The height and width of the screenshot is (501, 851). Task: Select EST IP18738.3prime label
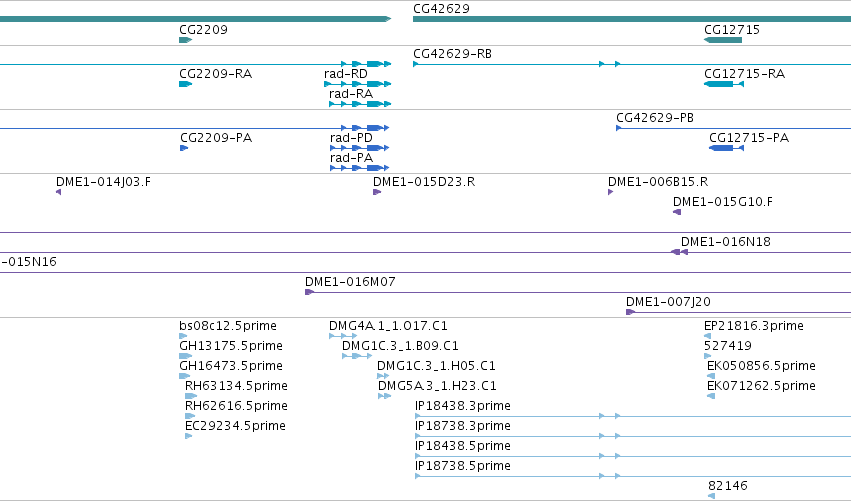[462, 426]
